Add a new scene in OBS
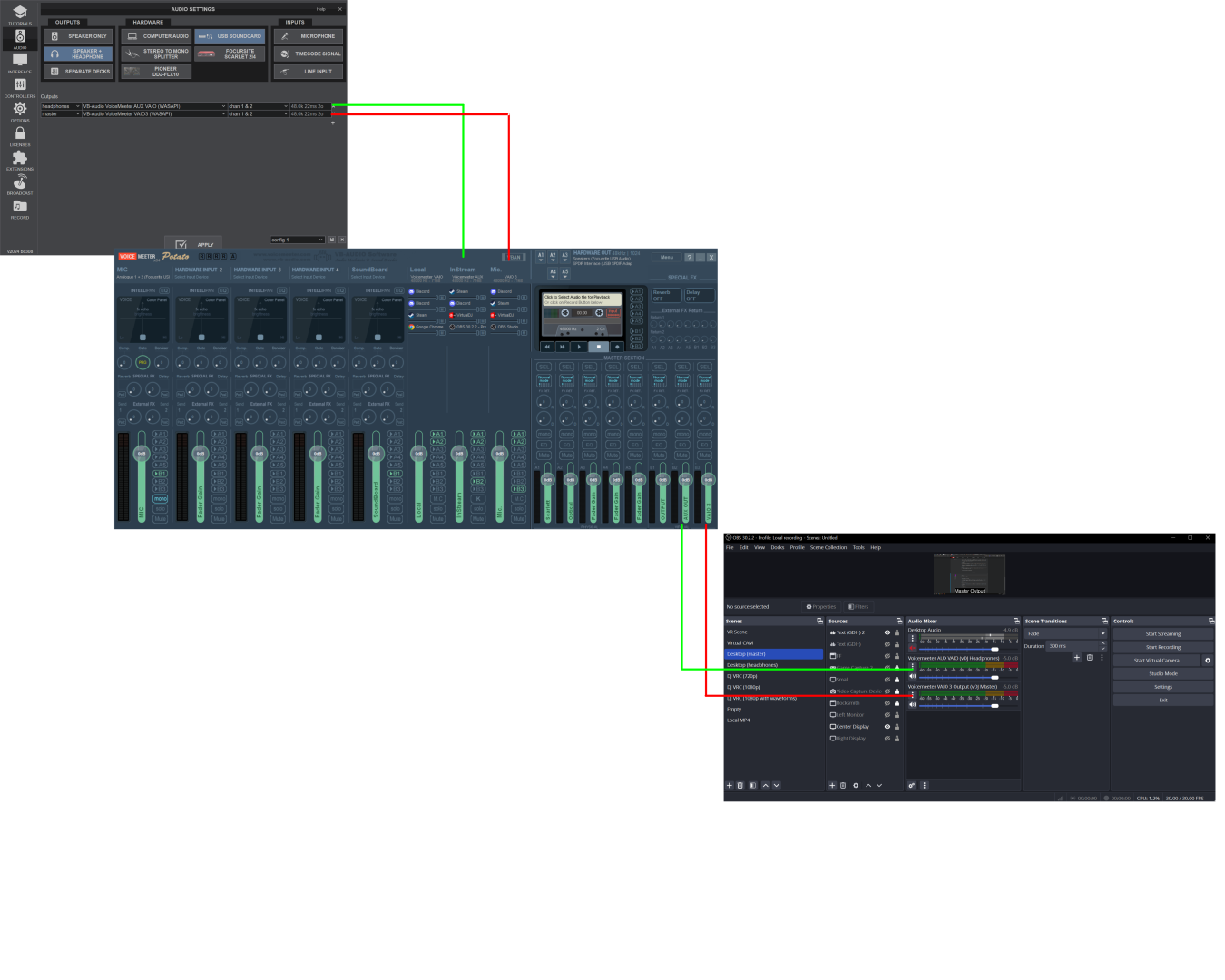The image size is (1225, 980). pyautogui.click(x=730, y=785)
